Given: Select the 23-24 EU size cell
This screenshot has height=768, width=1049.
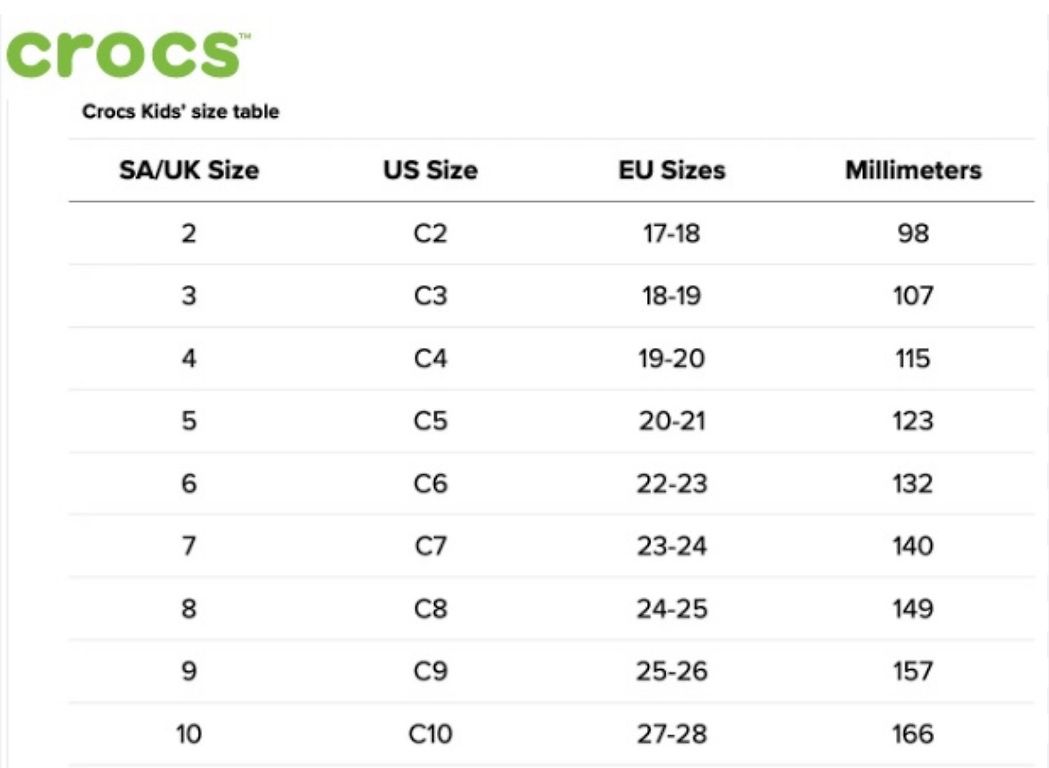Looking at the screenshot, I should (x=672, y=546).
